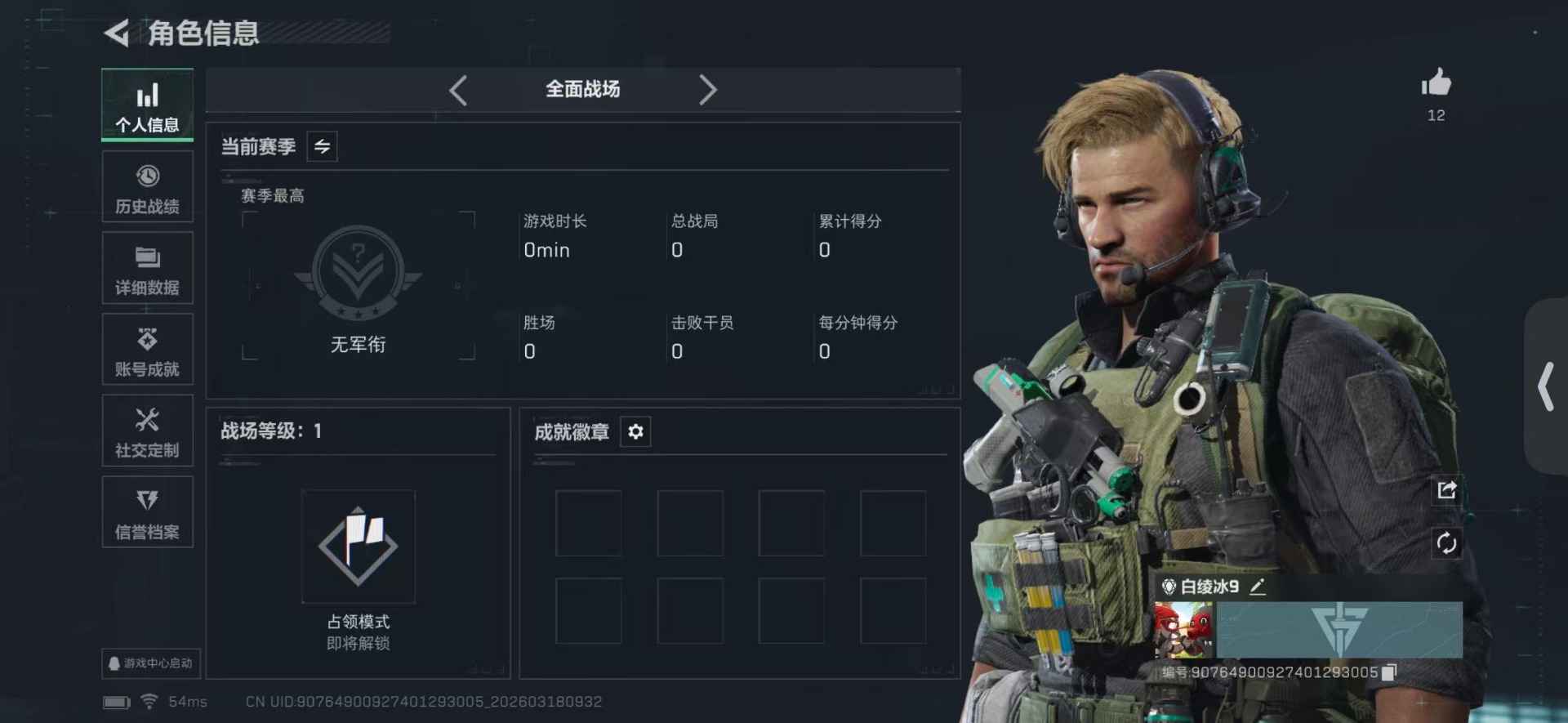Open the share icon beside the character
Viewport: 1568px width, 723px height.
(1446, 490)
